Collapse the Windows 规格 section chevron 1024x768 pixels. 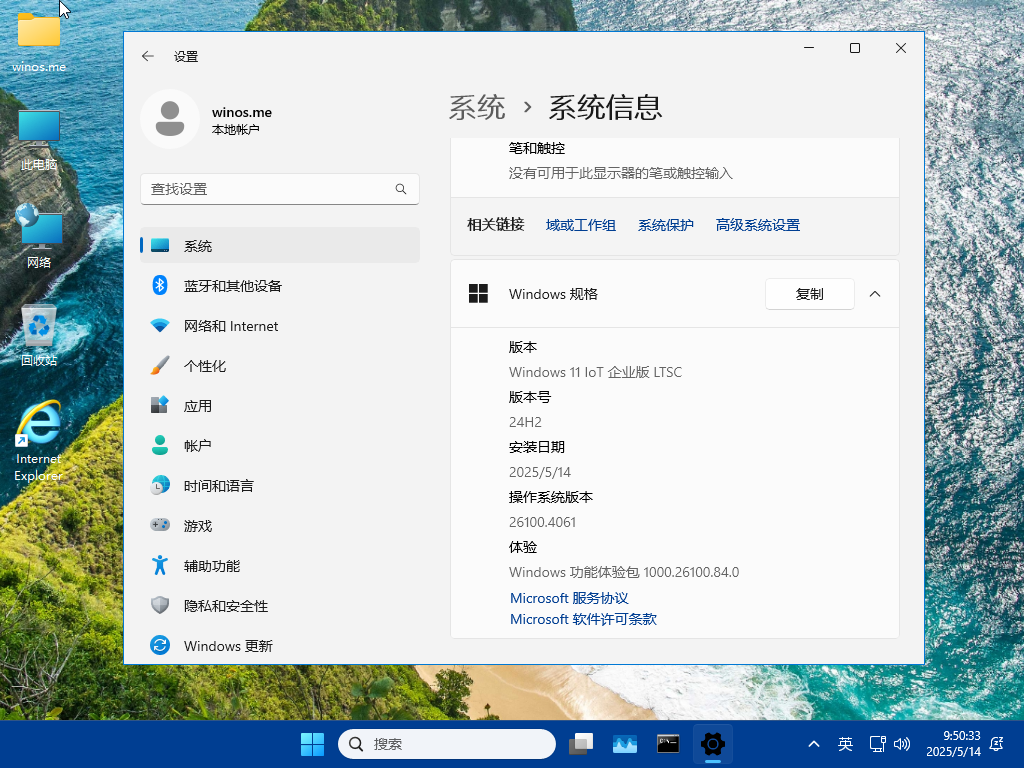pyautogui.click(x=875, y=294)
